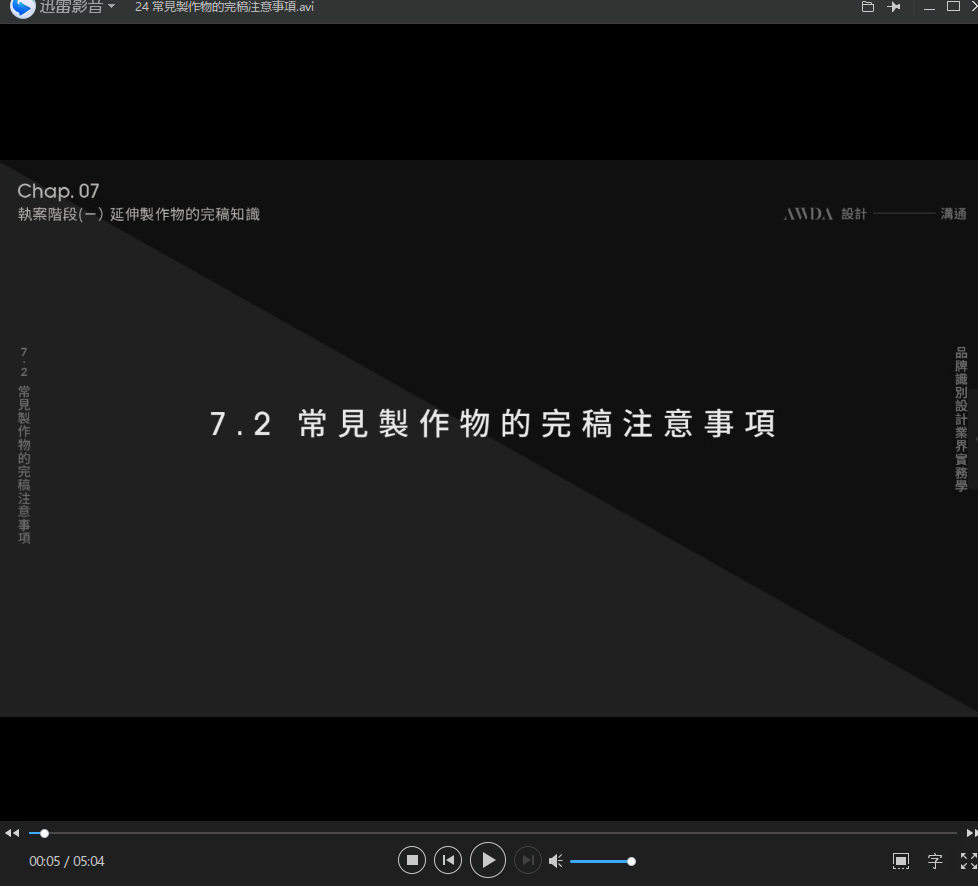The image size is (978, 886).
Task: Click the video title 24 常見製作物的完稿注意事項.avi
Action: tap(224, 7)
